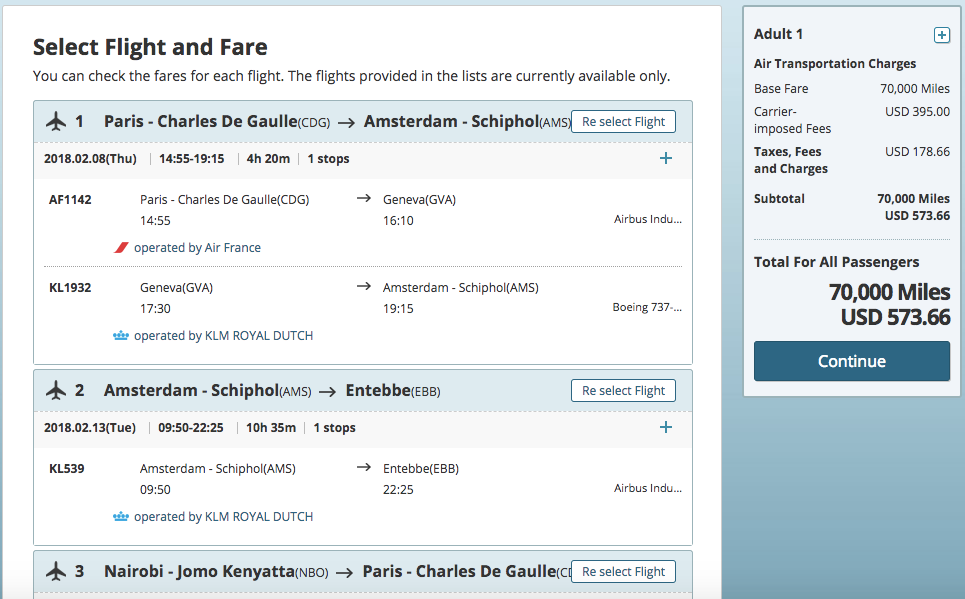Click flight number AF1142

click(70, 199)
